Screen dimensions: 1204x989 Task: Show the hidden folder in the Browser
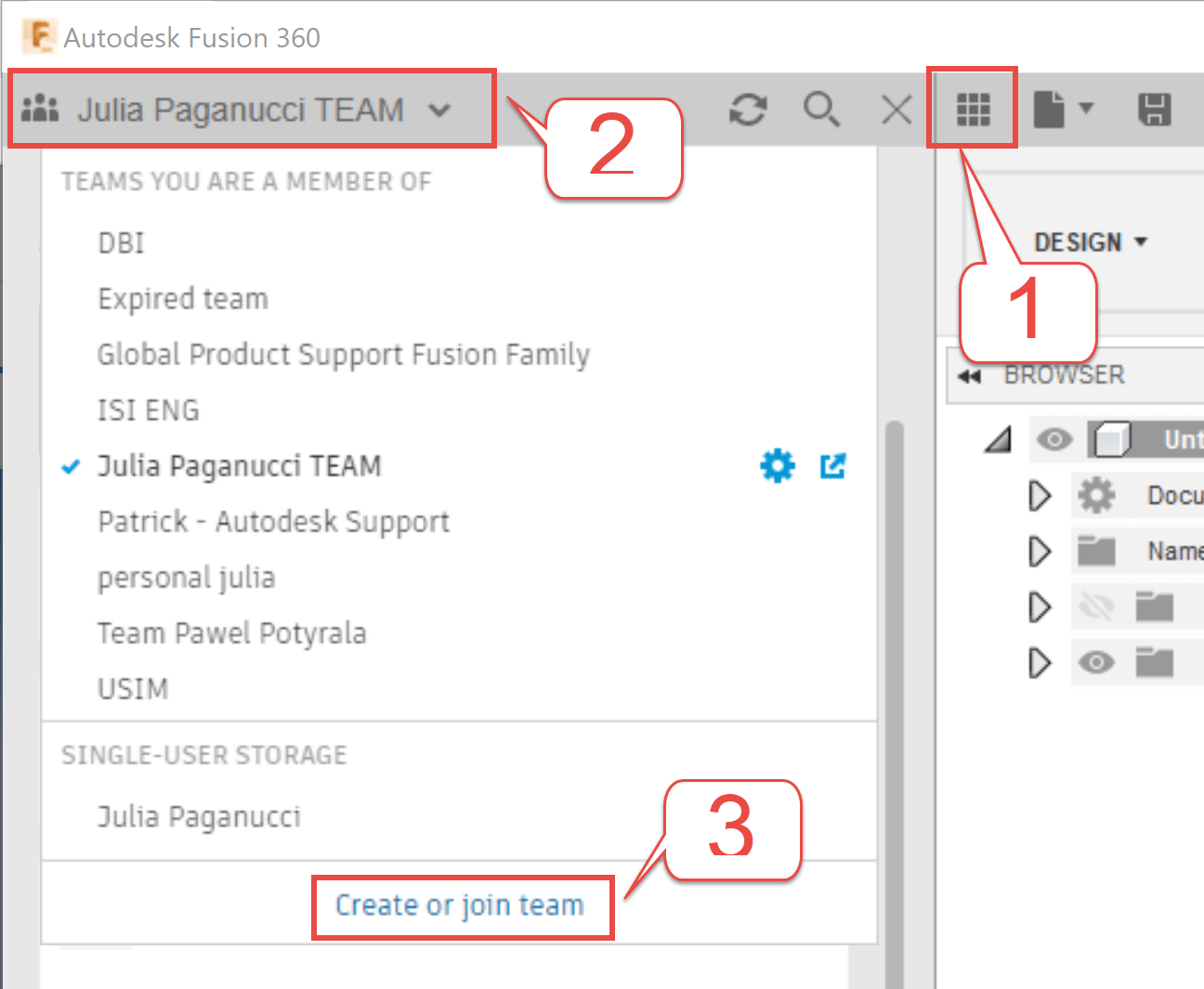point(1097,606)
